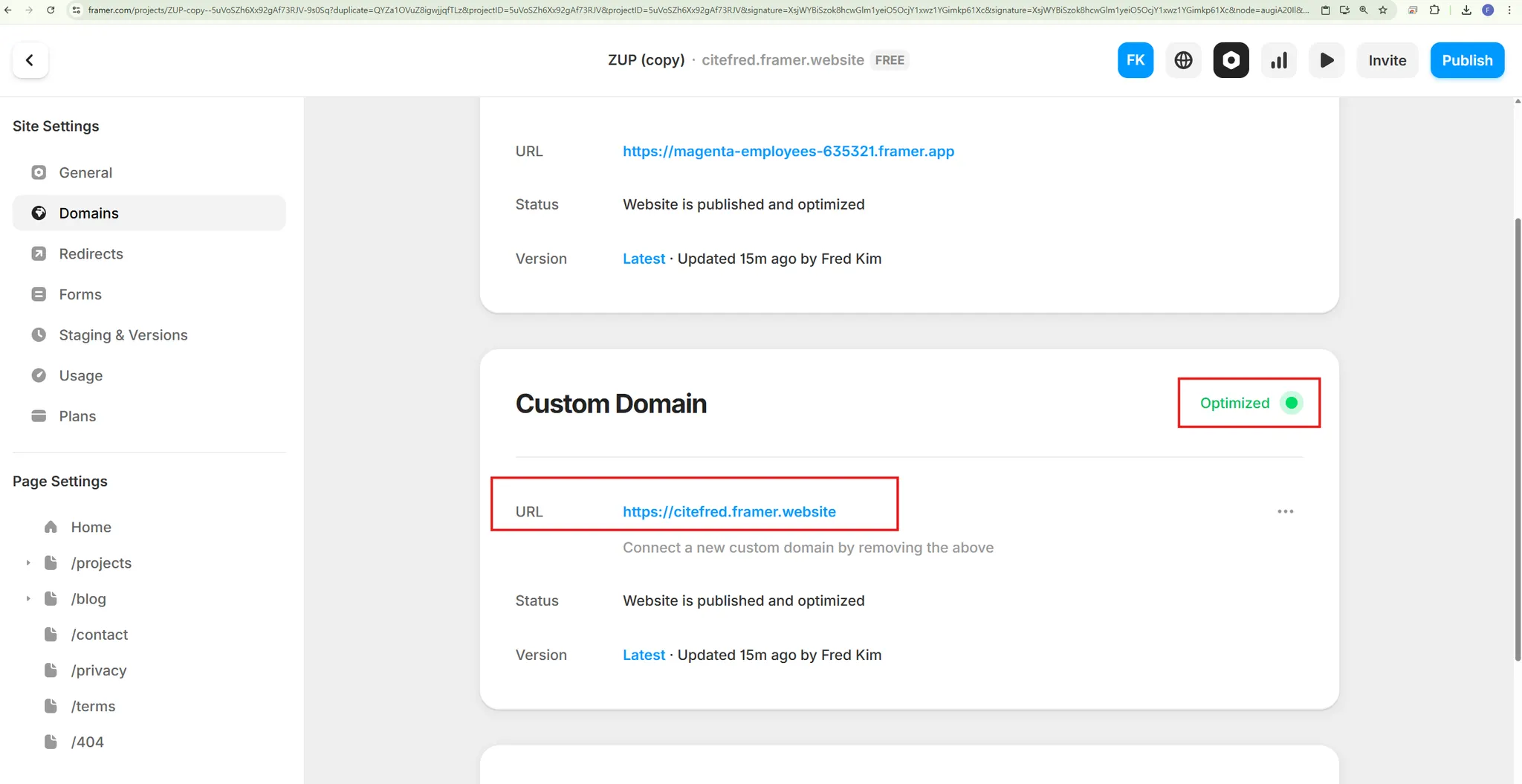Open the Plans settings
This screenshot has height=784, width=1522.
coord(149,416)
